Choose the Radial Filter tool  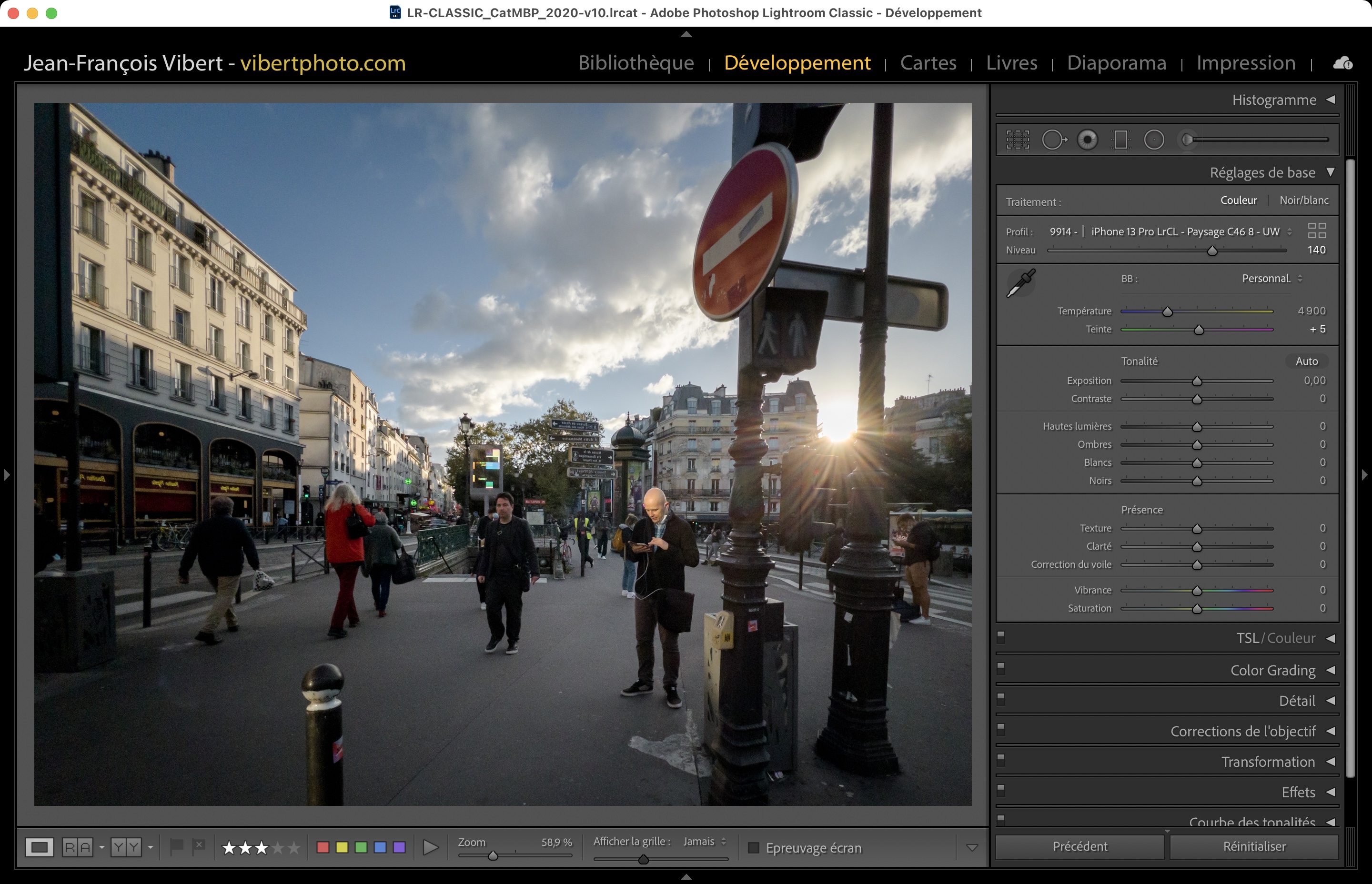[x=1154, y=140]
